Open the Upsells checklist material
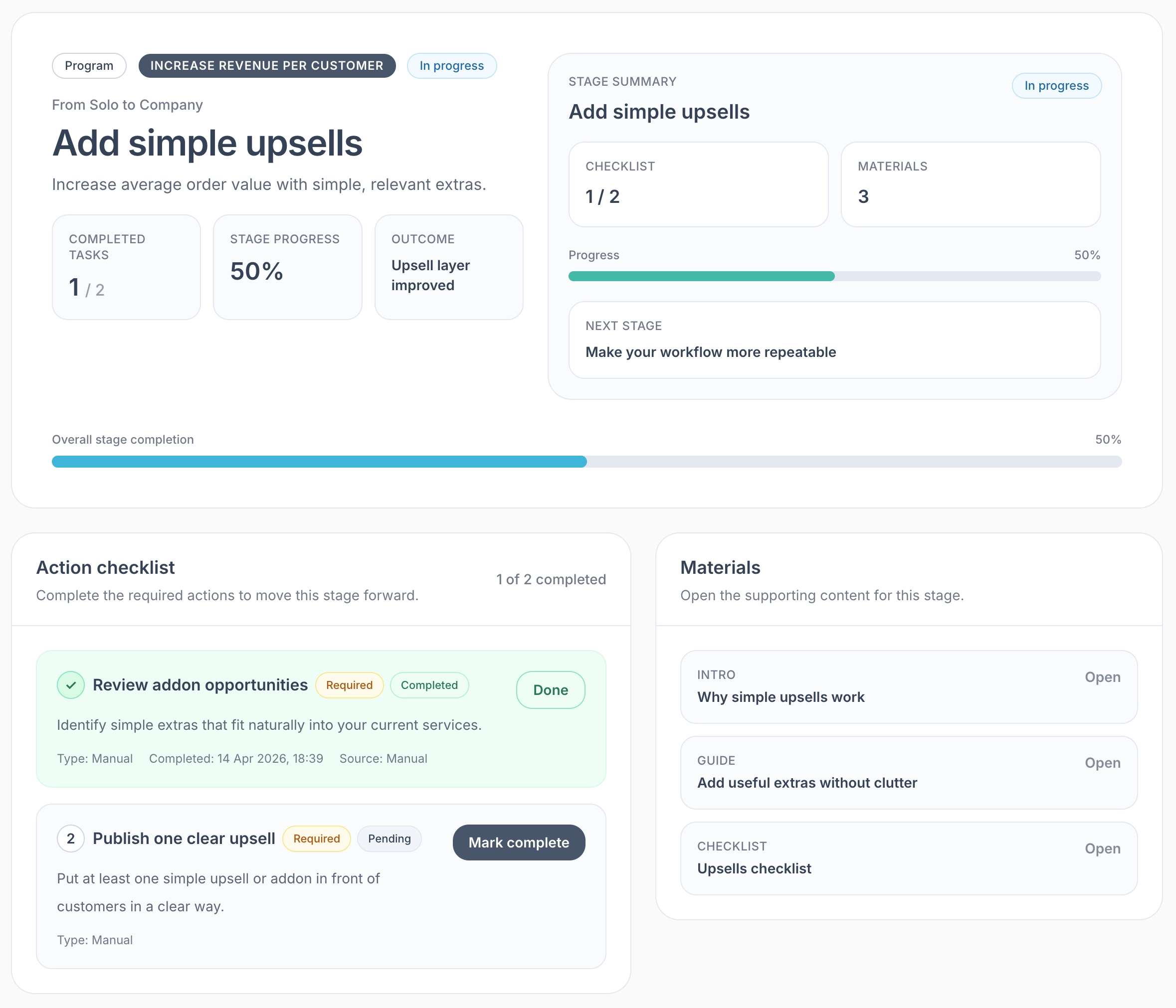This screenshot has height=1008, width=1176. click(x=908, y=857)
